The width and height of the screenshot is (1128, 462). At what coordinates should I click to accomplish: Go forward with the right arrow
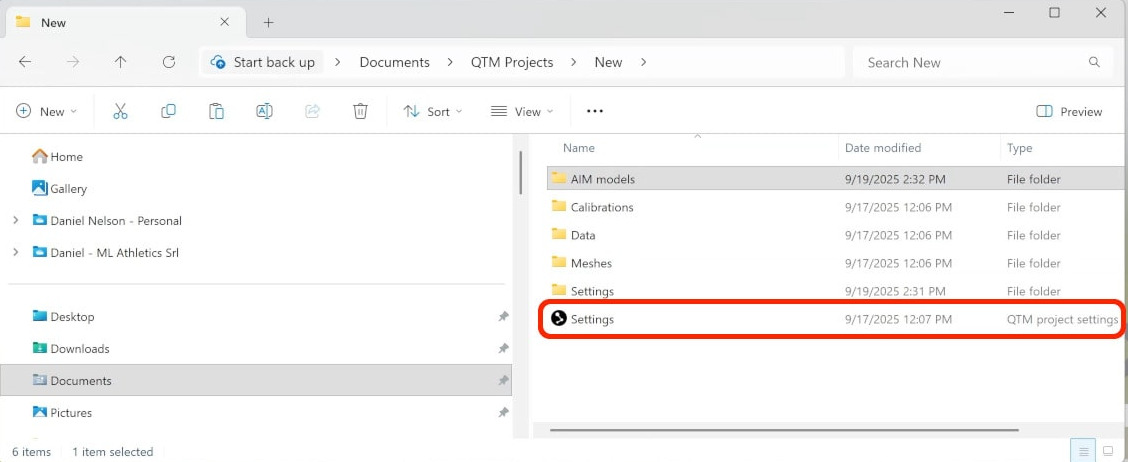[x=73, y=63]
